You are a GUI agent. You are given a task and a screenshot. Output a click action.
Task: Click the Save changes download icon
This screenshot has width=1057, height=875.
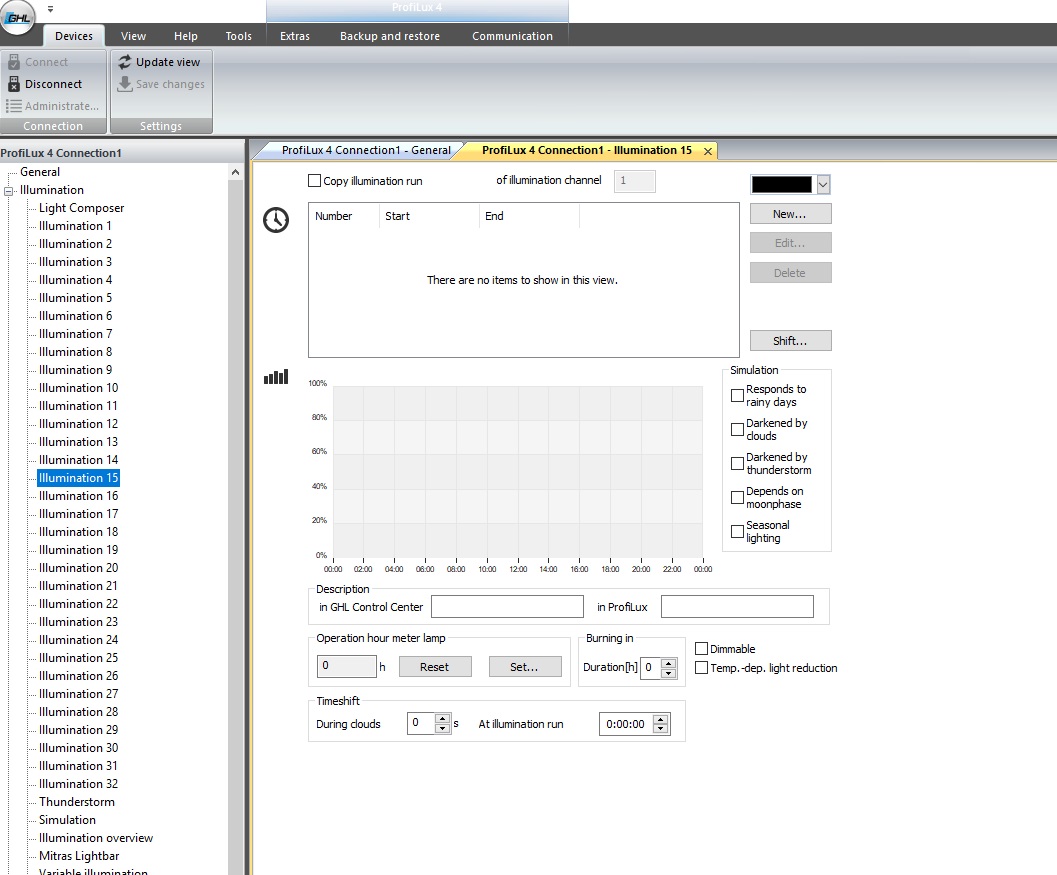125,84
